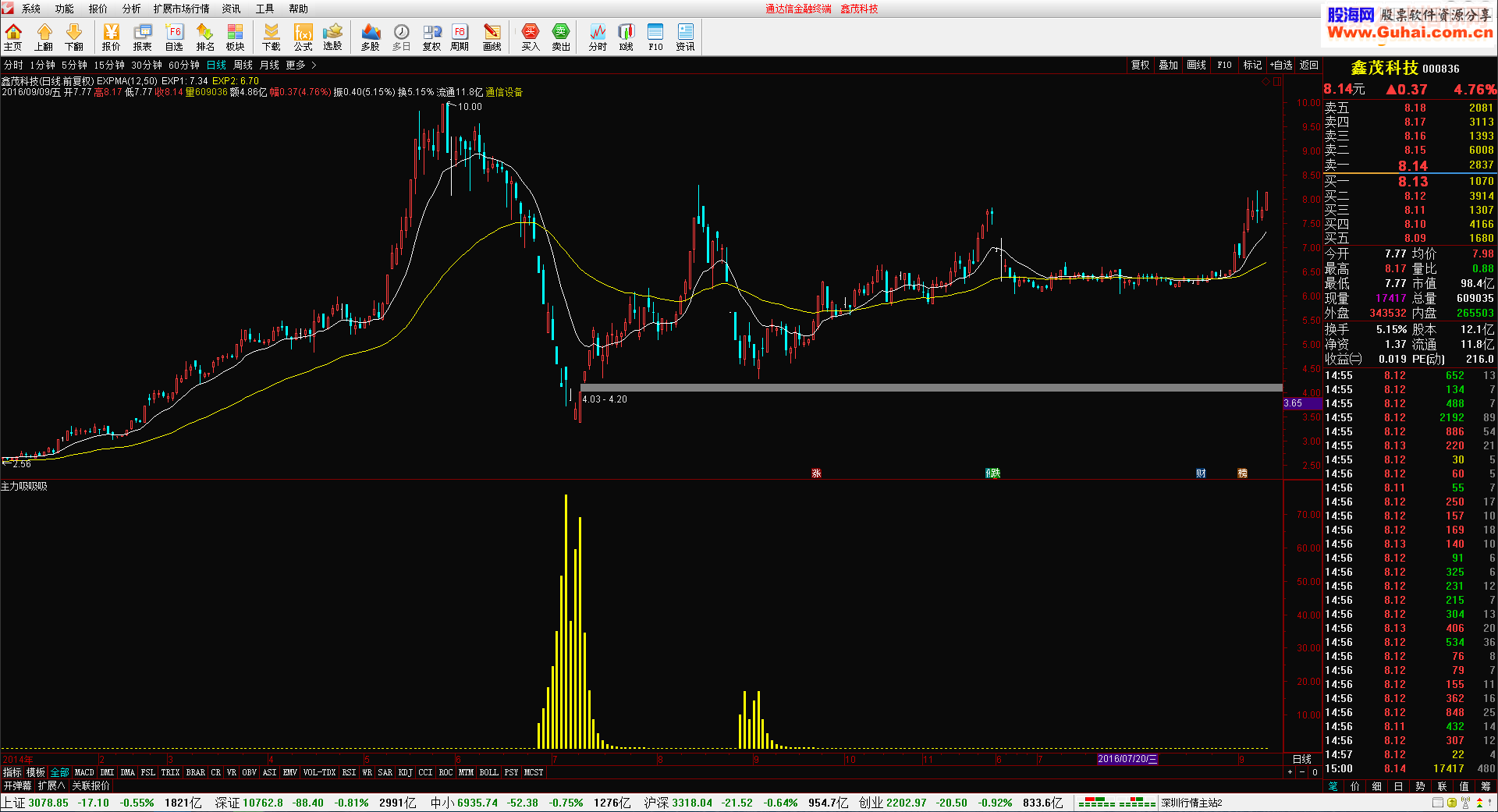This screenshot has height=812, width=1498.
Task: Add stock via +自选 button
Action: click(x=1281, y=65)
